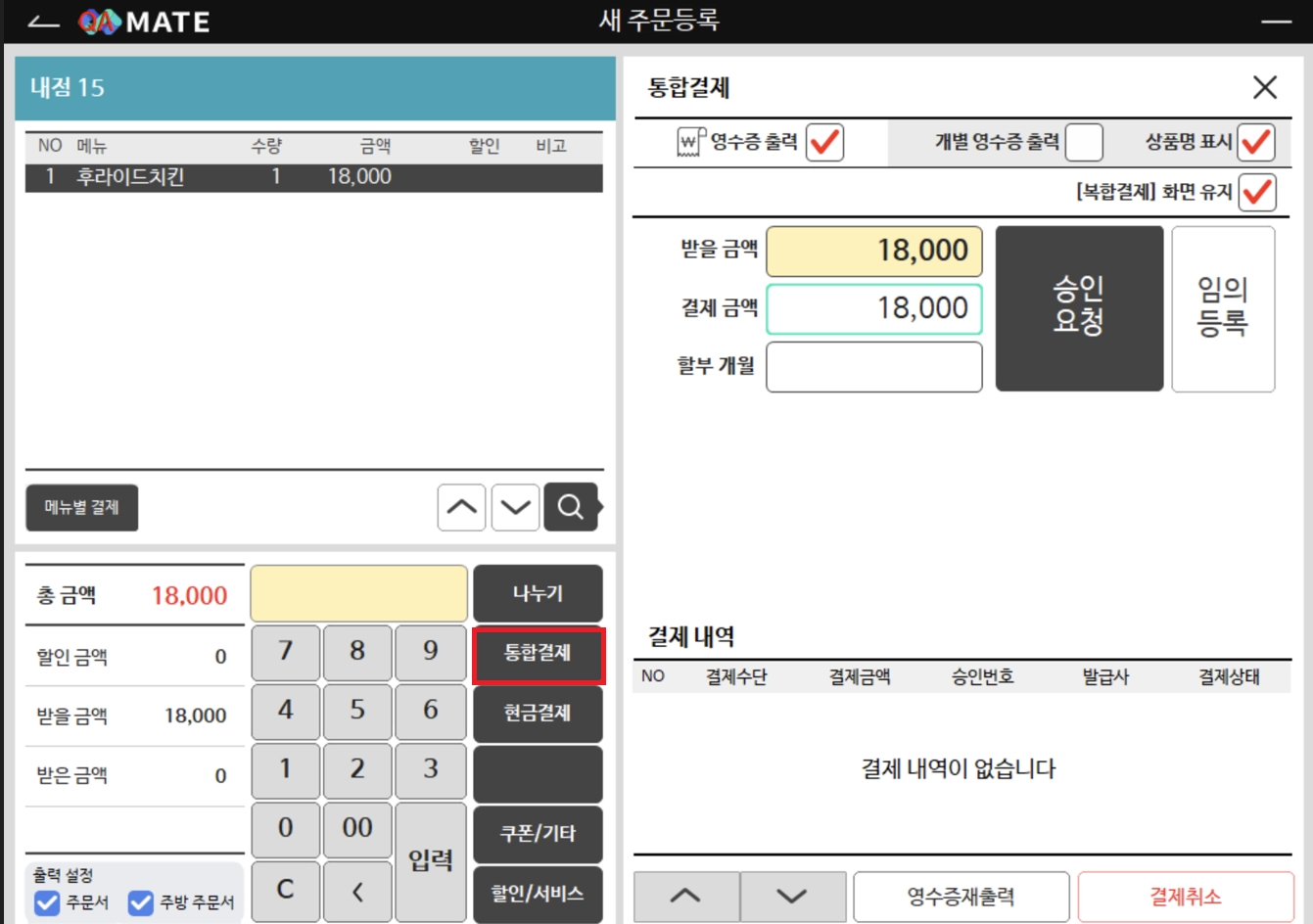This screenshot has height=924, width=1313.
Task: Tap keypad digit 6
Action: point(431,712)
